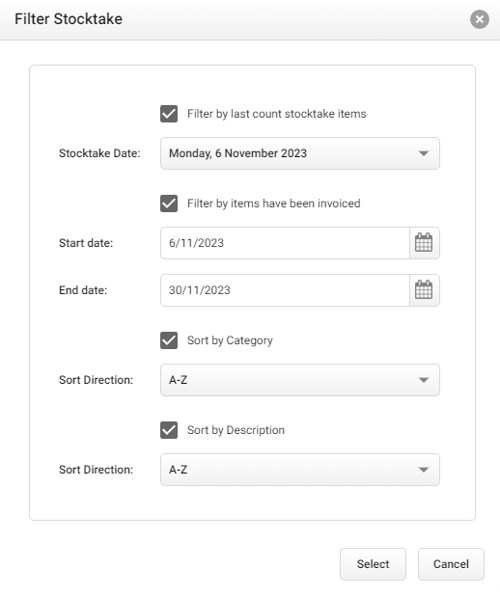Open the End date calendar picker icon
The image size is (500, 596).
coord(424,290)
